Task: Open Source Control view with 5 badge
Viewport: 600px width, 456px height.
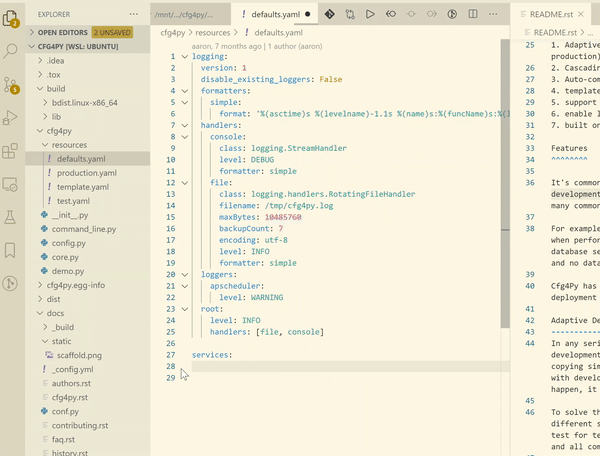Action: point(11,85)
